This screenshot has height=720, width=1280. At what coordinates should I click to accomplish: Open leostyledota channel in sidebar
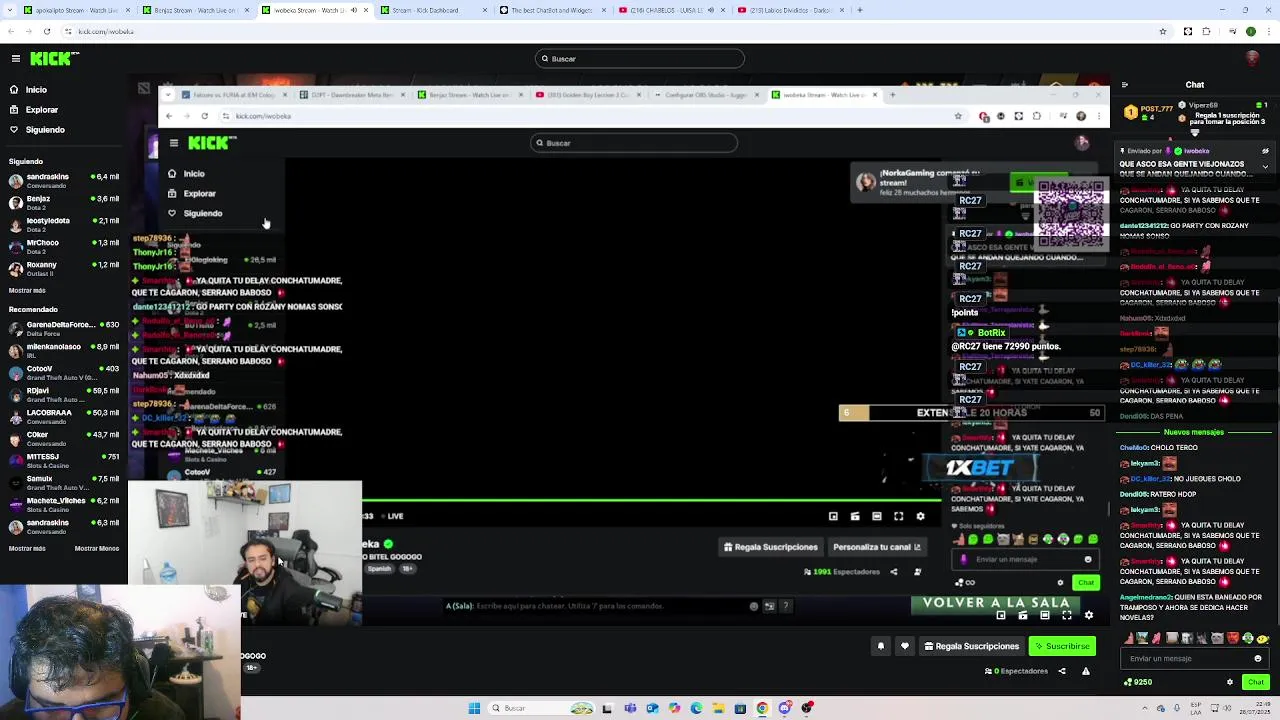tap(64, 225)
